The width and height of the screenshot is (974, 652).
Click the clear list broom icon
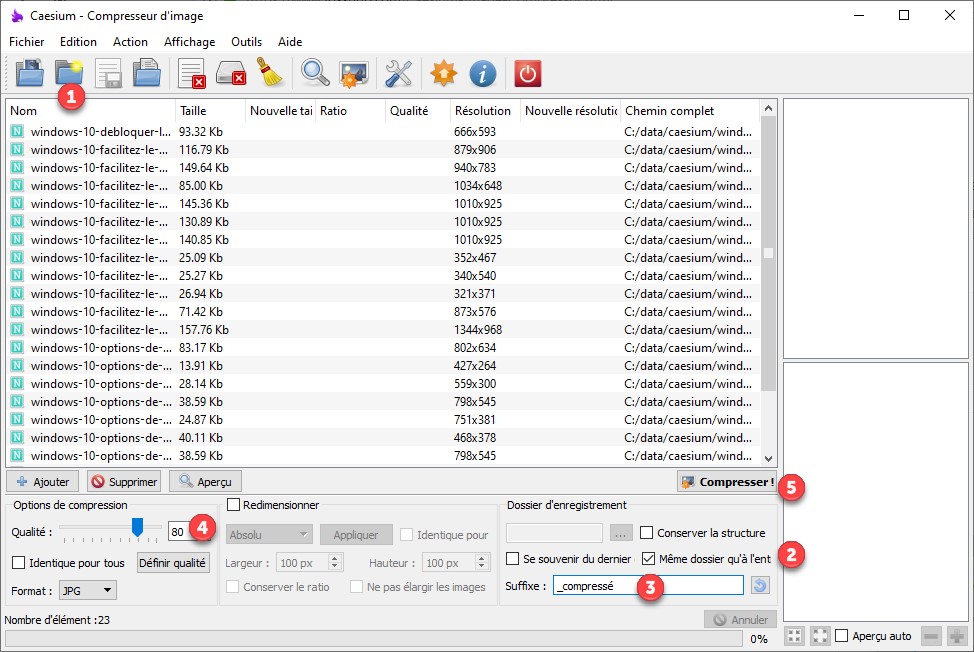click(269, 73)
